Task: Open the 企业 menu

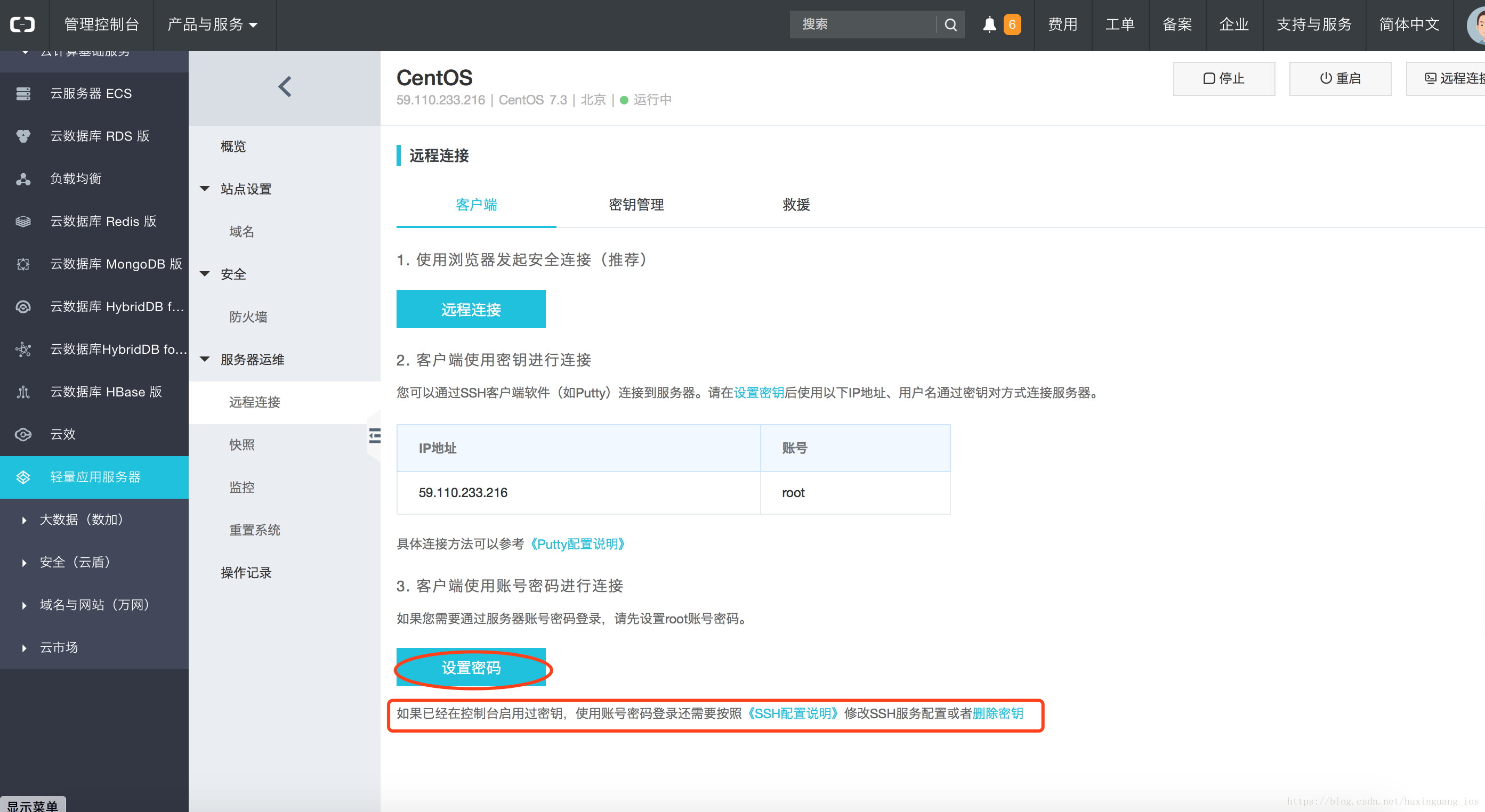Action: click(1233, 25)
